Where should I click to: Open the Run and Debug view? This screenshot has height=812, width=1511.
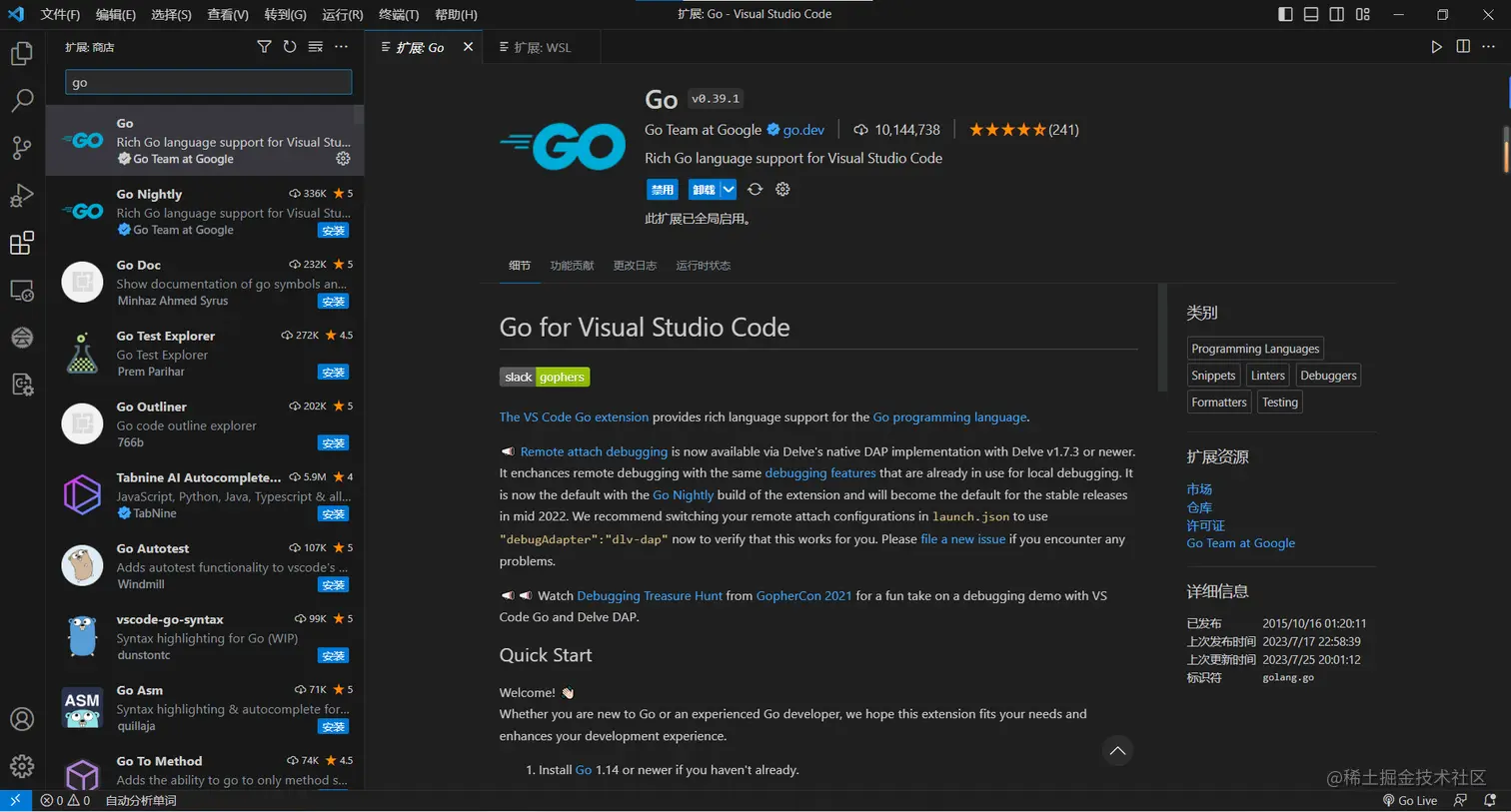tap(22, 196)
